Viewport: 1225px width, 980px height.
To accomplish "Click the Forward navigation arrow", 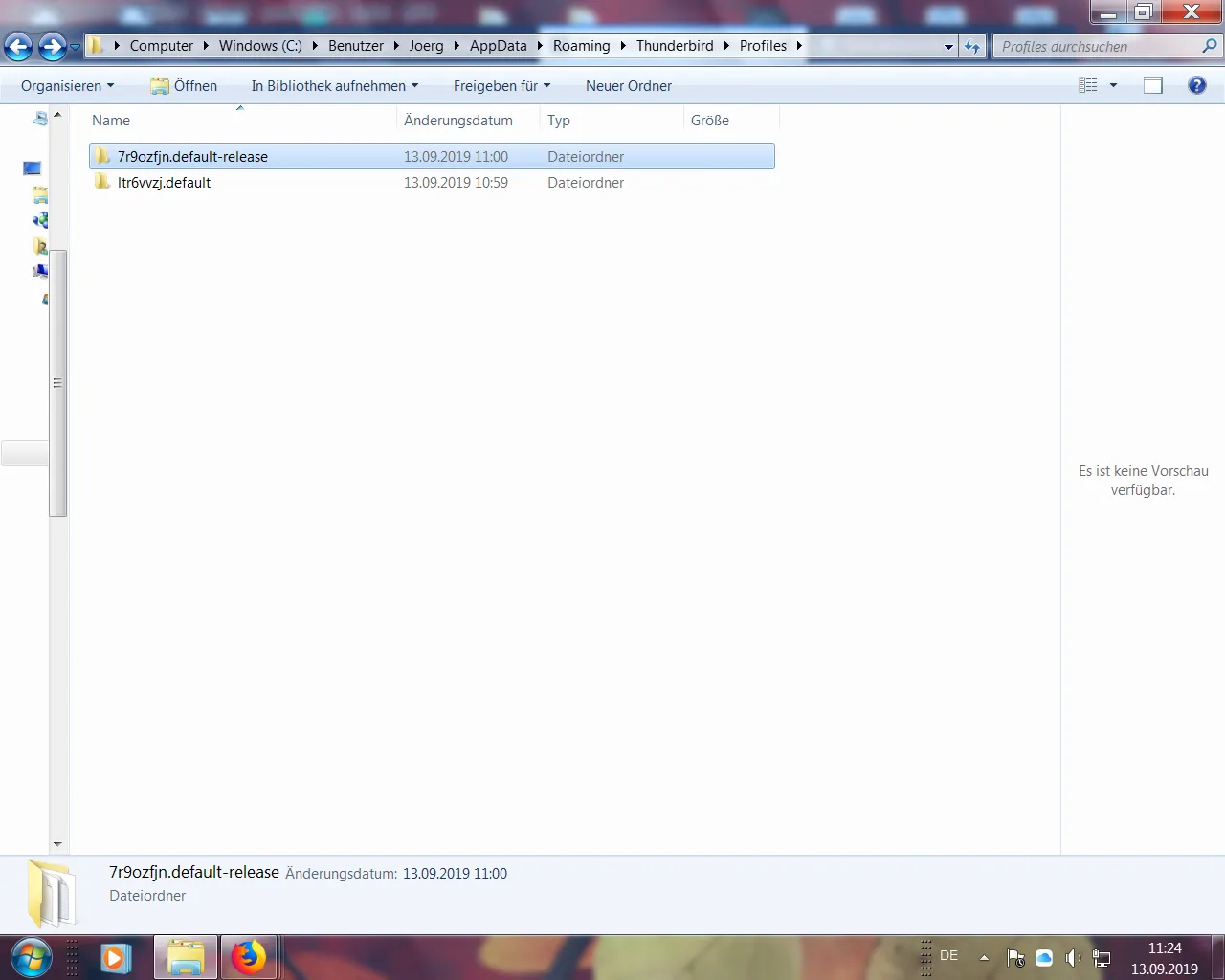I will click(52, 46).
